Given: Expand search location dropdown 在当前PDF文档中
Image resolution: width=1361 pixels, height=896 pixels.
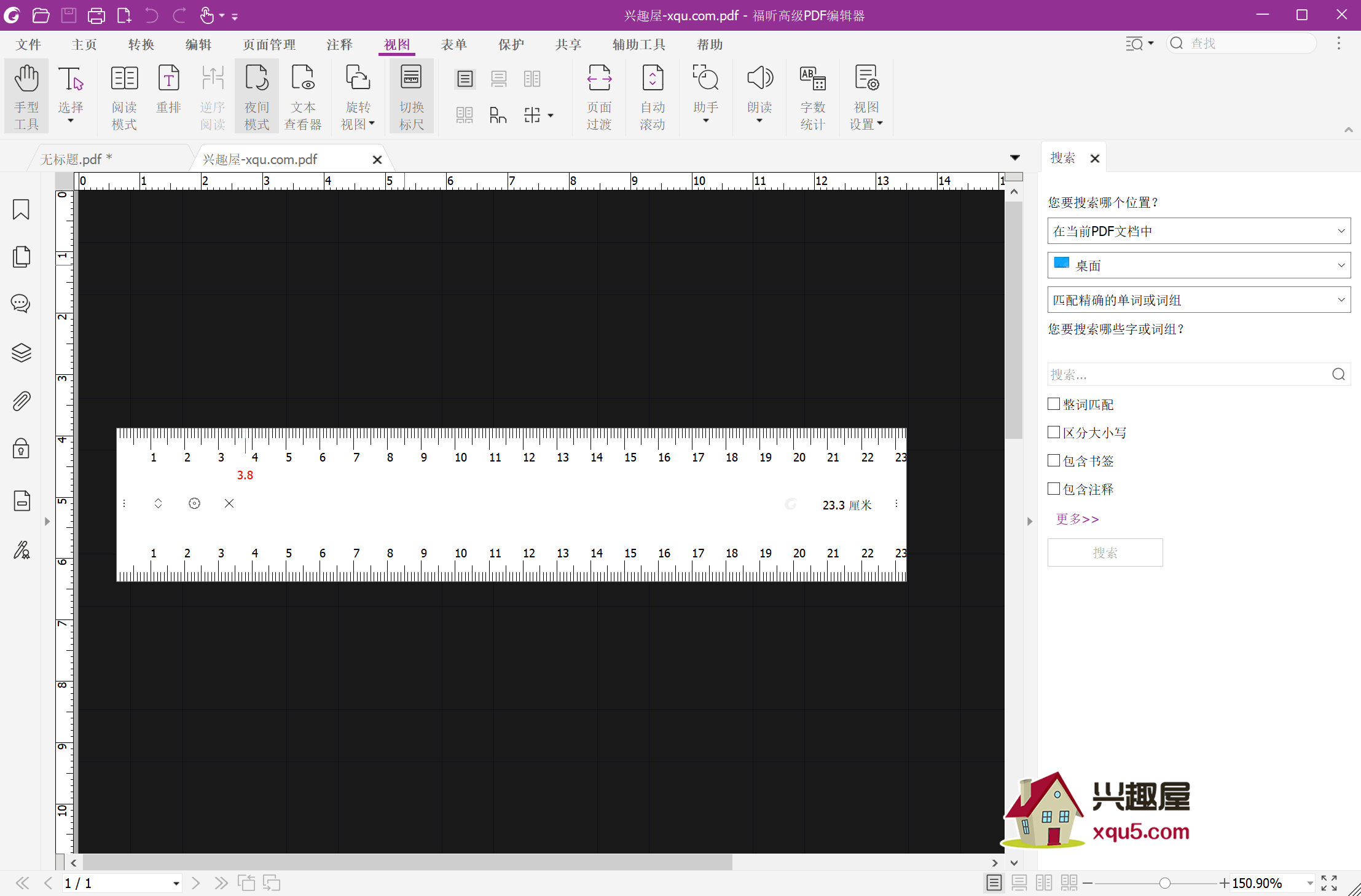Looking at the screenshot, I should (x=1198, y=231).
